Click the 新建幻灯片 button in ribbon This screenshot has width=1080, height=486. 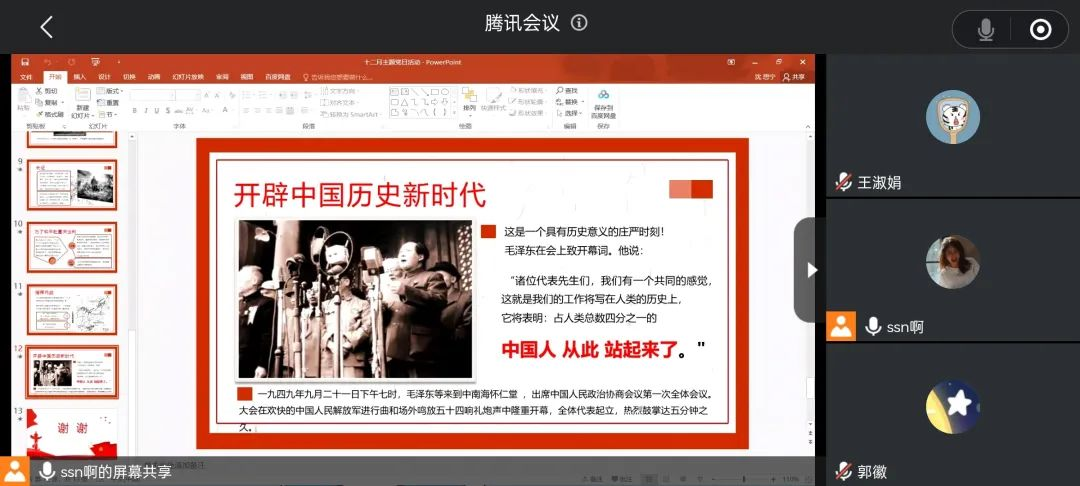tap(82, 103)
